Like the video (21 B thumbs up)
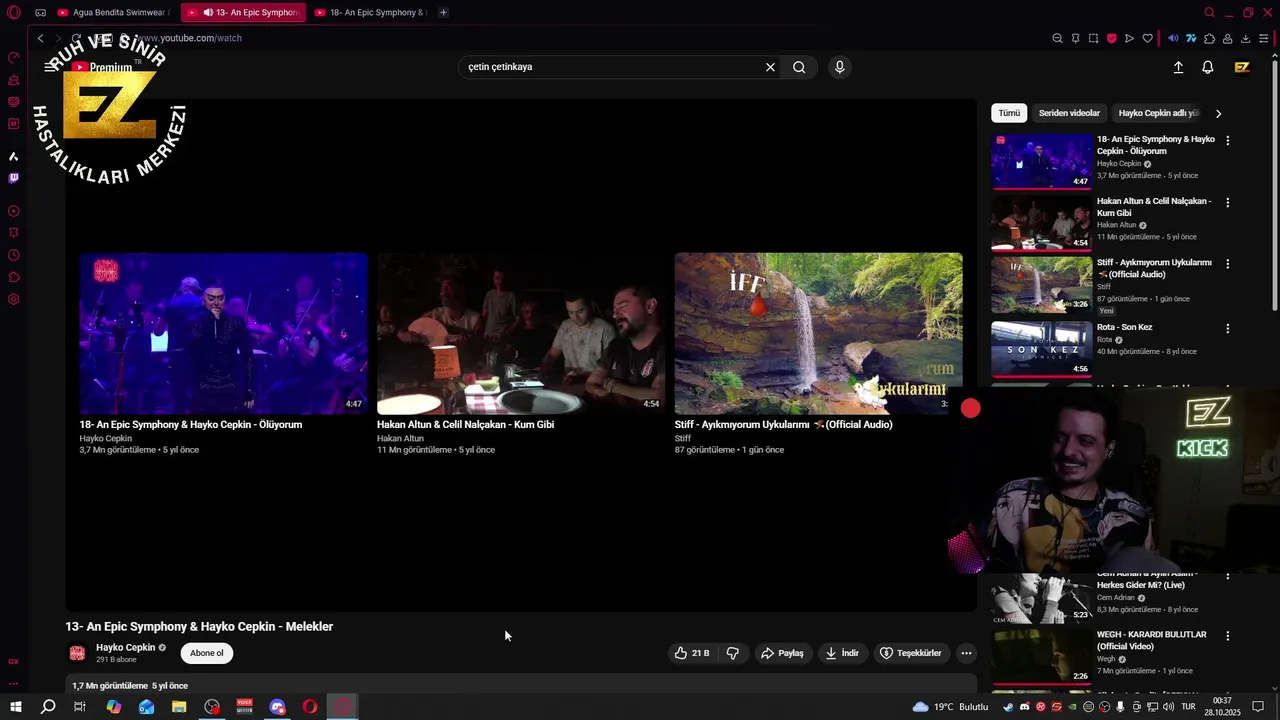 (x=692, y=653)
